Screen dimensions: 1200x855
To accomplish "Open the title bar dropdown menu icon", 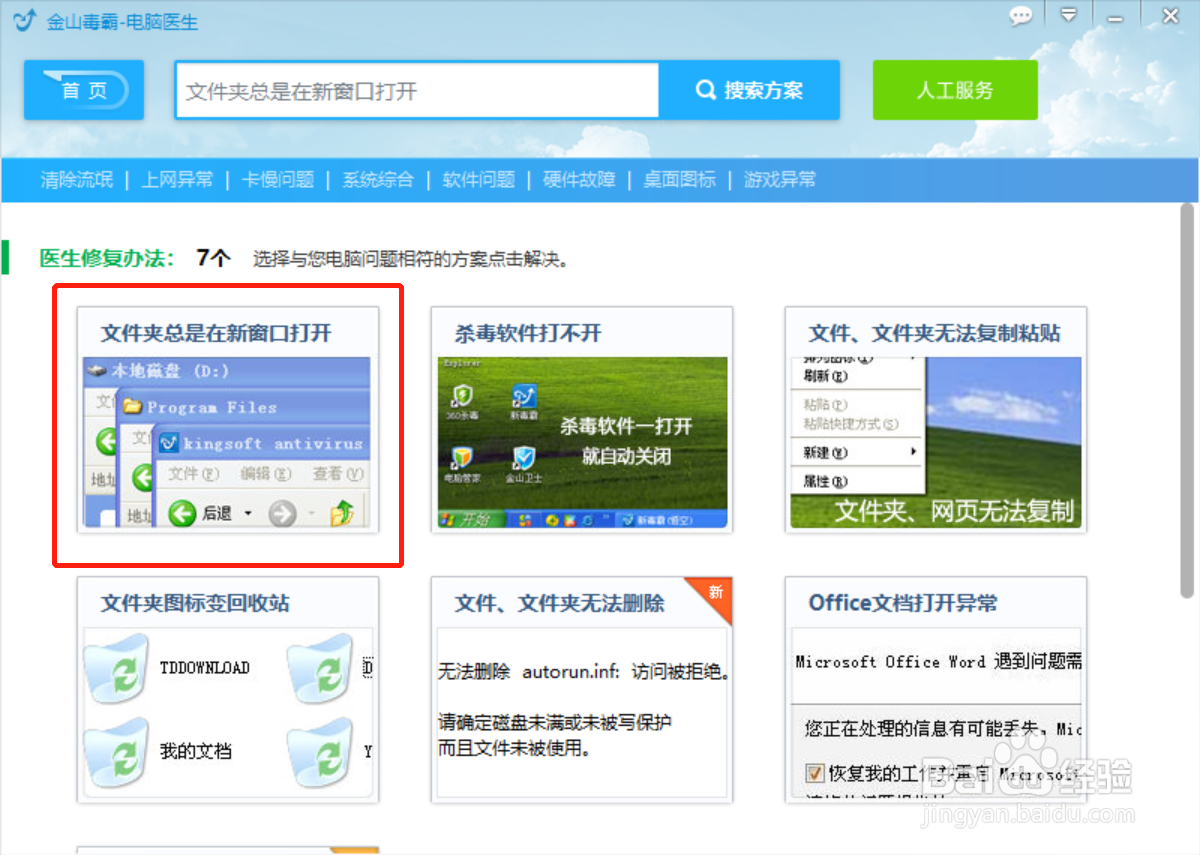I will 1069,16.
